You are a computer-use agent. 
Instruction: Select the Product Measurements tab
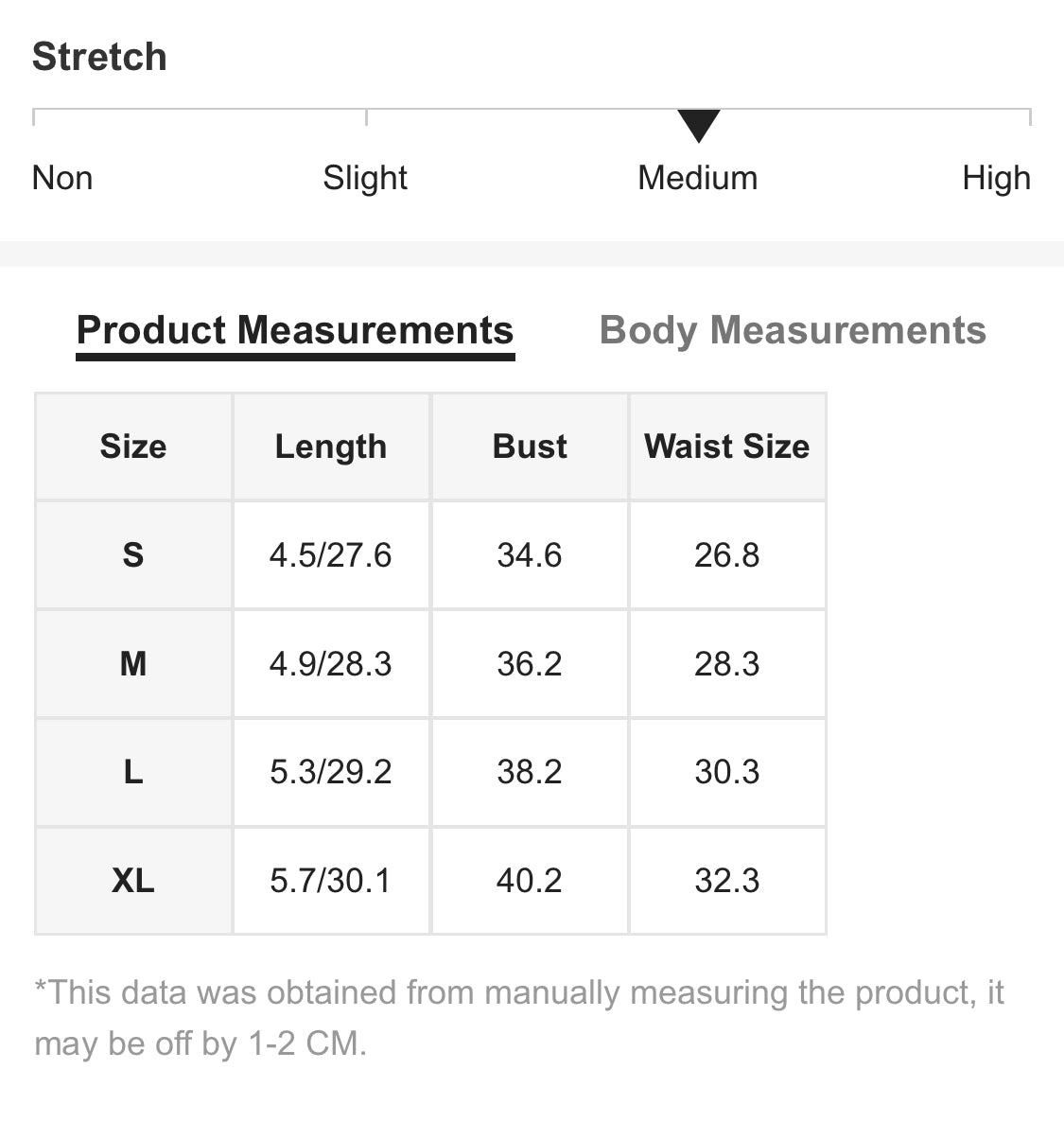coord(295,330)
